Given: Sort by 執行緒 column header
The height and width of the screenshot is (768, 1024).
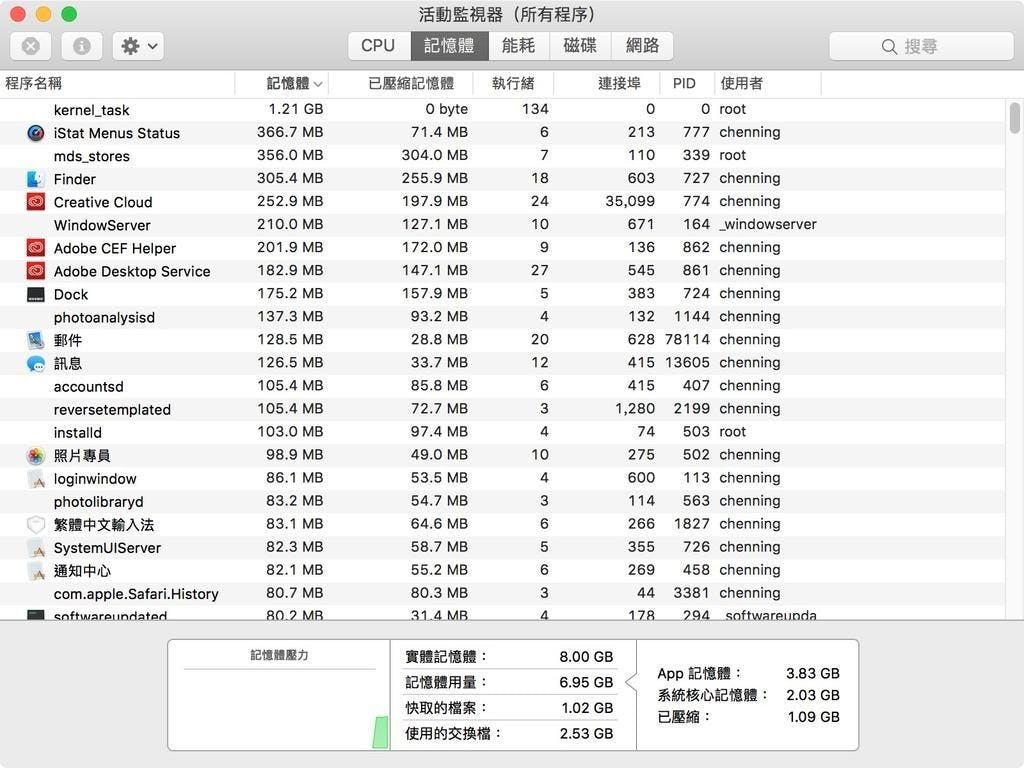Looking at the screenshot, I should [x=513, y=84].
